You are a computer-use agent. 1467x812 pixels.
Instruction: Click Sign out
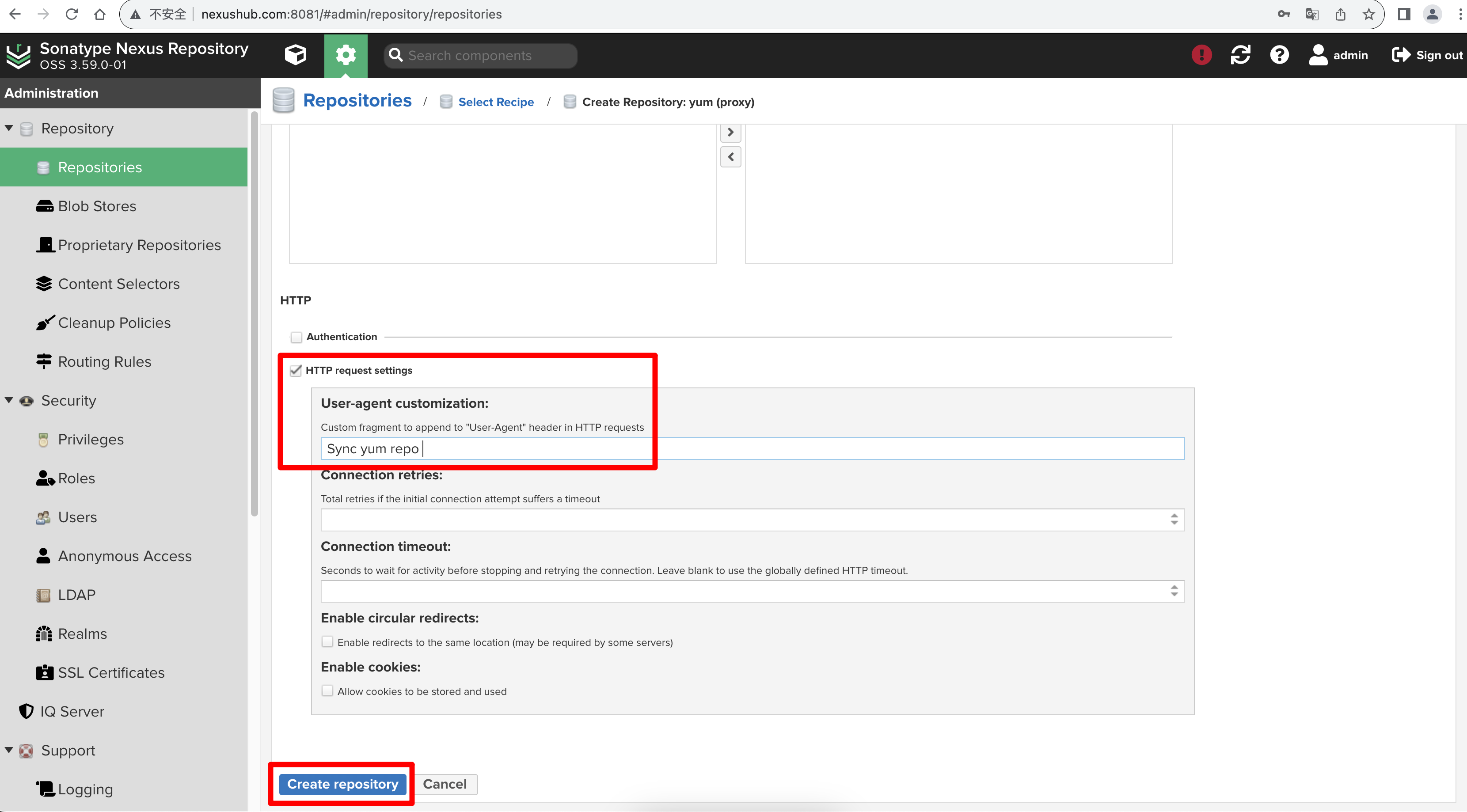pos(1427,55)
